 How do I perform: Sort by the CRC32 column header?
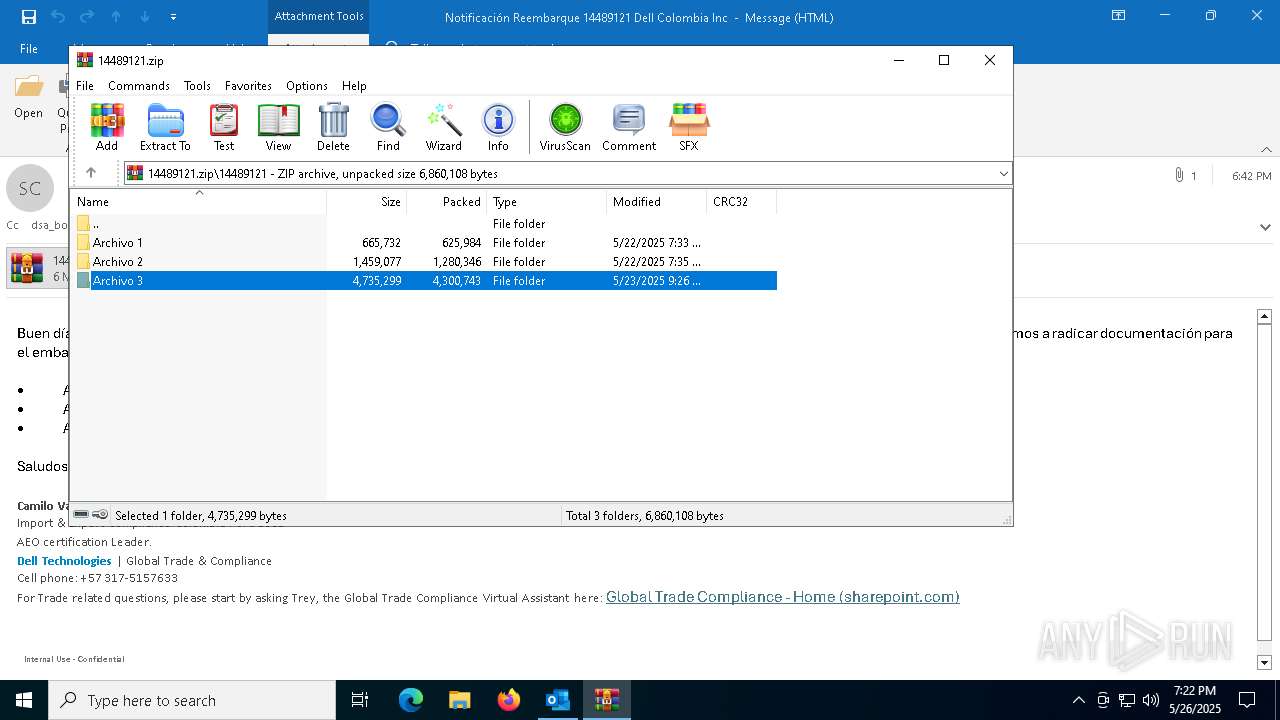tap(742, 202)
